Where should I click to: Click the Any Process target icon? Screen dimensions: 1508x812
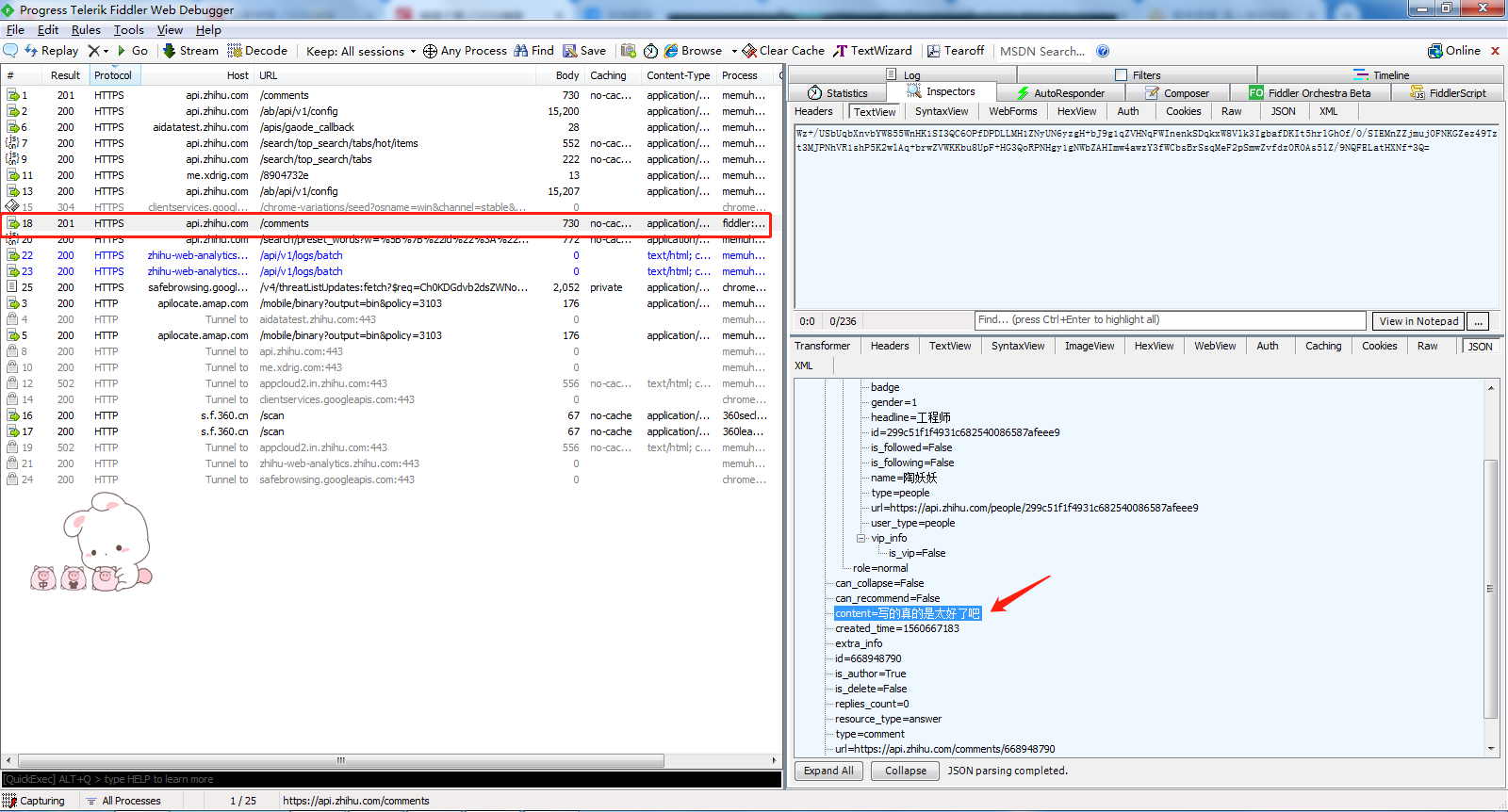point(430,51)
